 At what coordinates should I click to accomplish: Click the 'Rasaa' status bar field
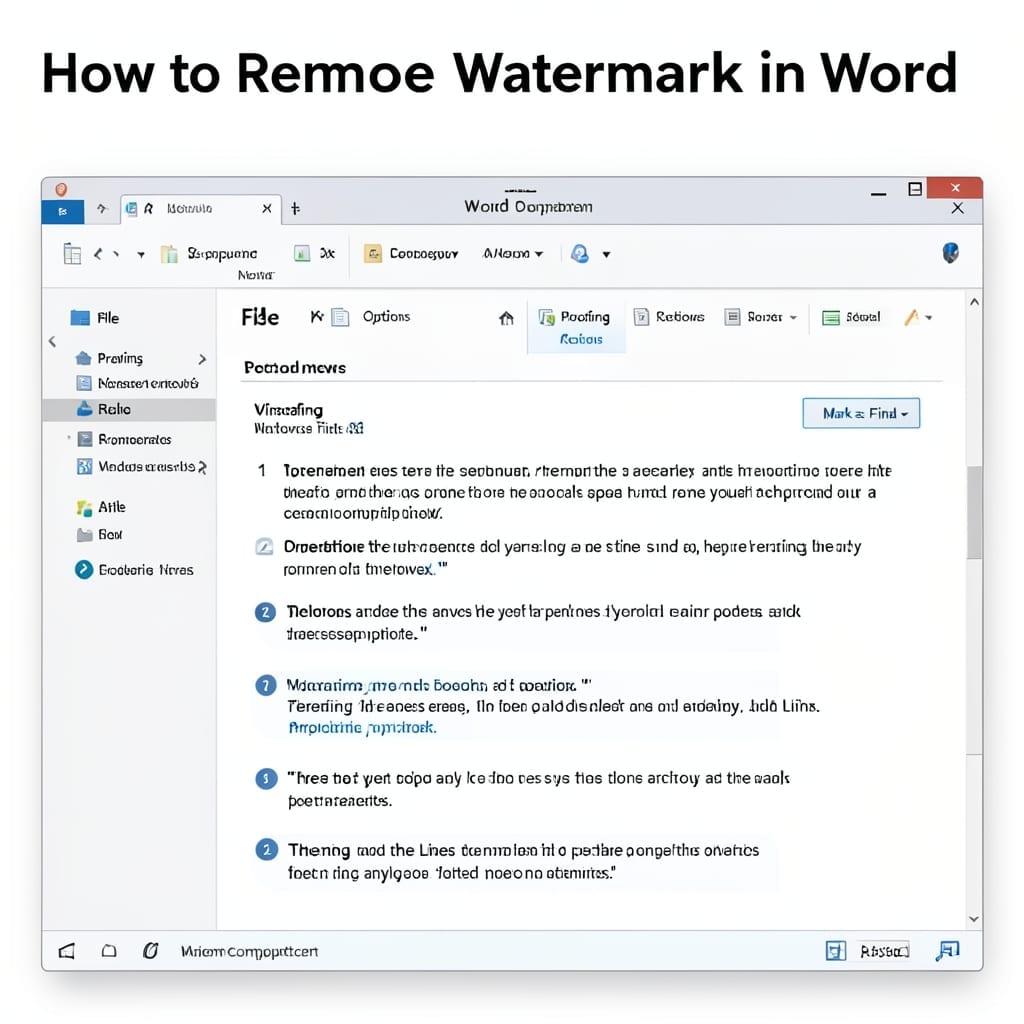884,952
